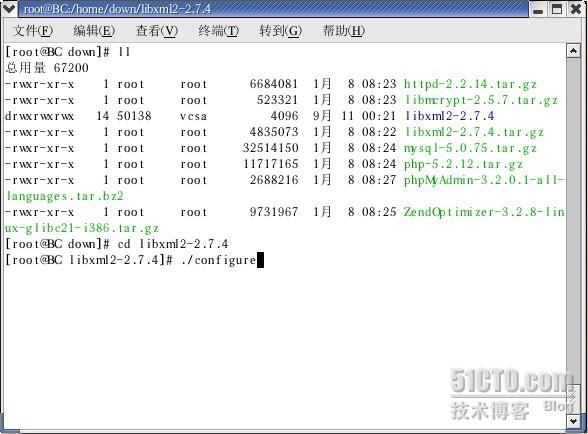
Task: Click the drwxrwxrwx permissions text
Action: [39, 116]
